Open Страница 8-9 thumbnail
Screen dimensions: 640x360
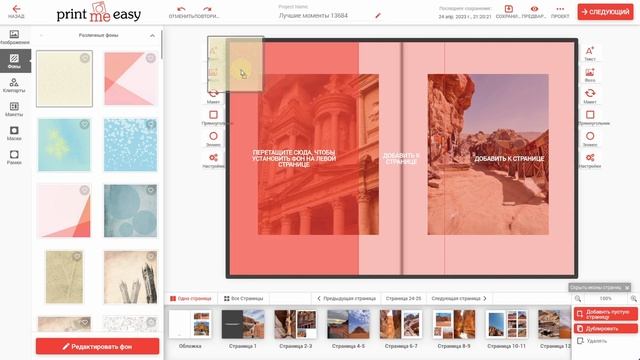454,324
